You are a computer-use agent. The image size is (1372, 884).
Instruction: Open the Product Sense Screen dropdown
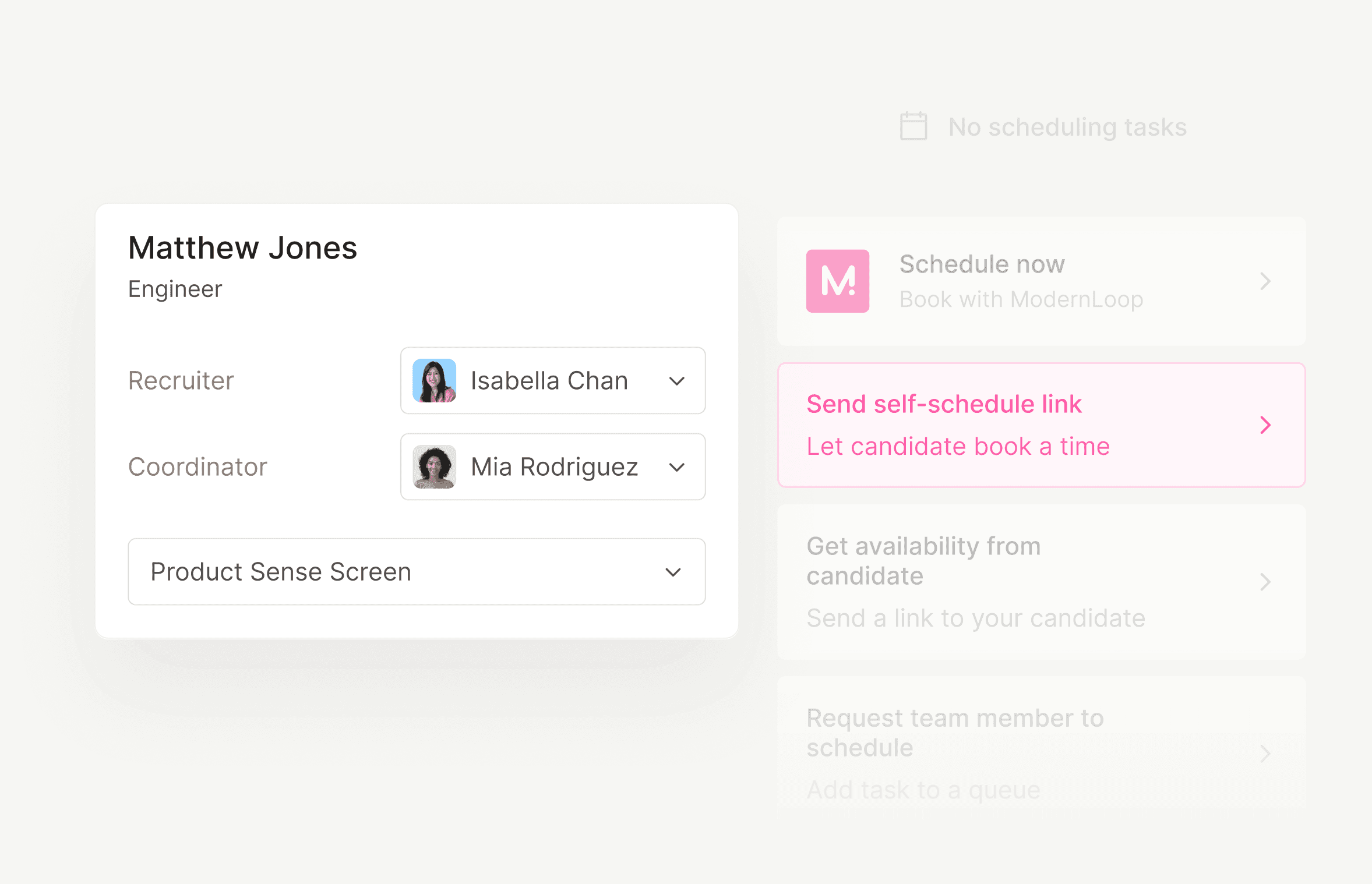click(416, 572)
